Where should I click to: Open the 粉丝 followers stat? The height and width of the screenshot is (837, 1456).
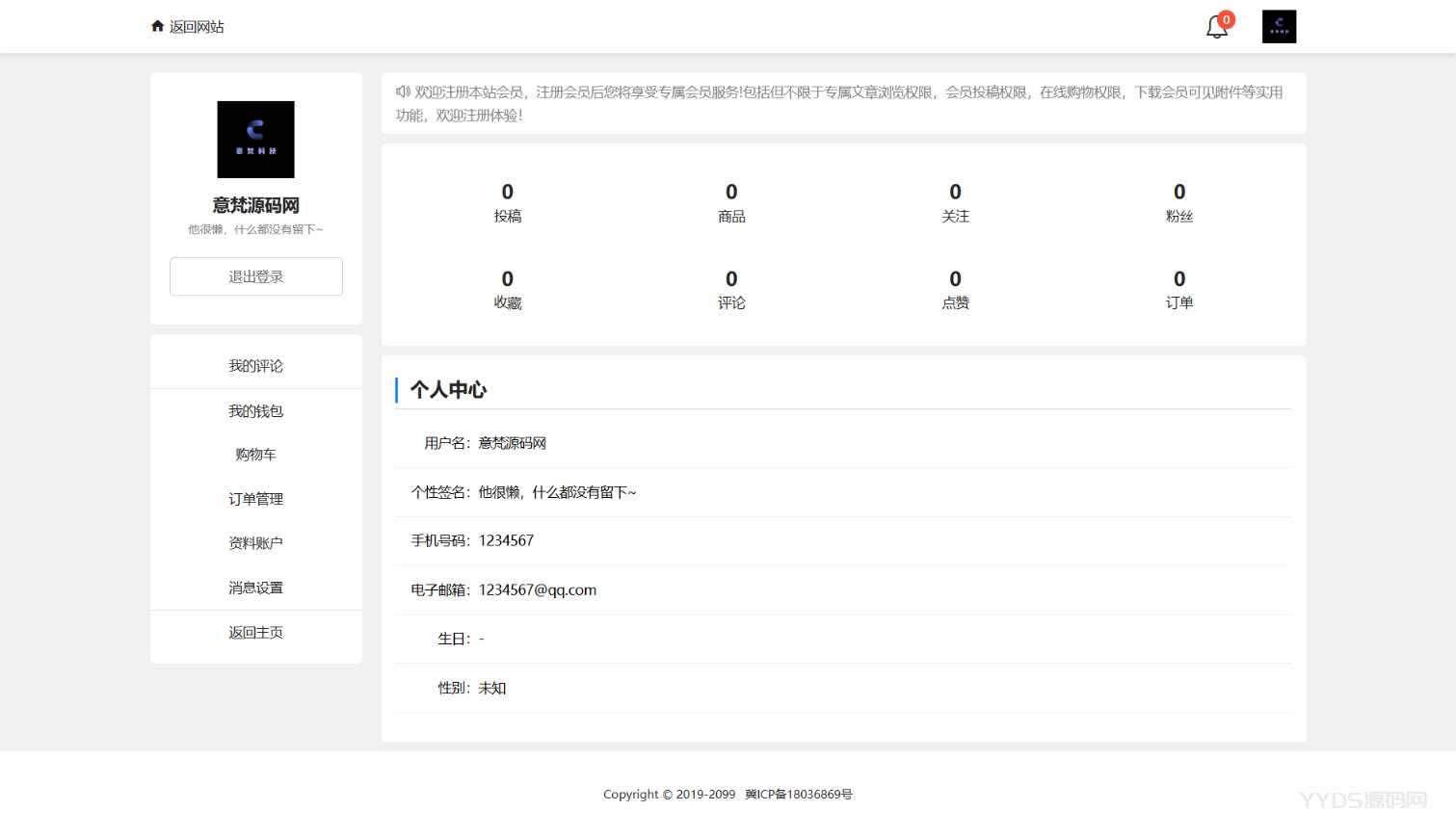[1178, 203]
